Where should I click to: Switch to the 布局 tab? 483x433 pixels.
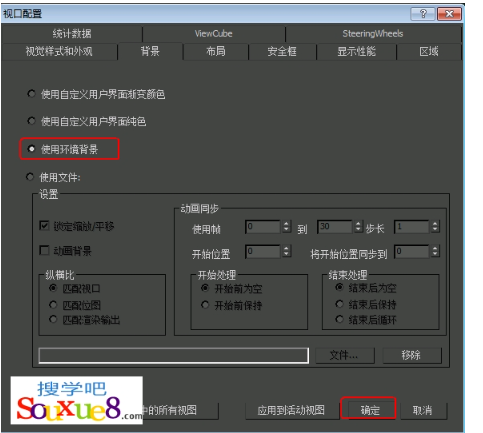216,52
